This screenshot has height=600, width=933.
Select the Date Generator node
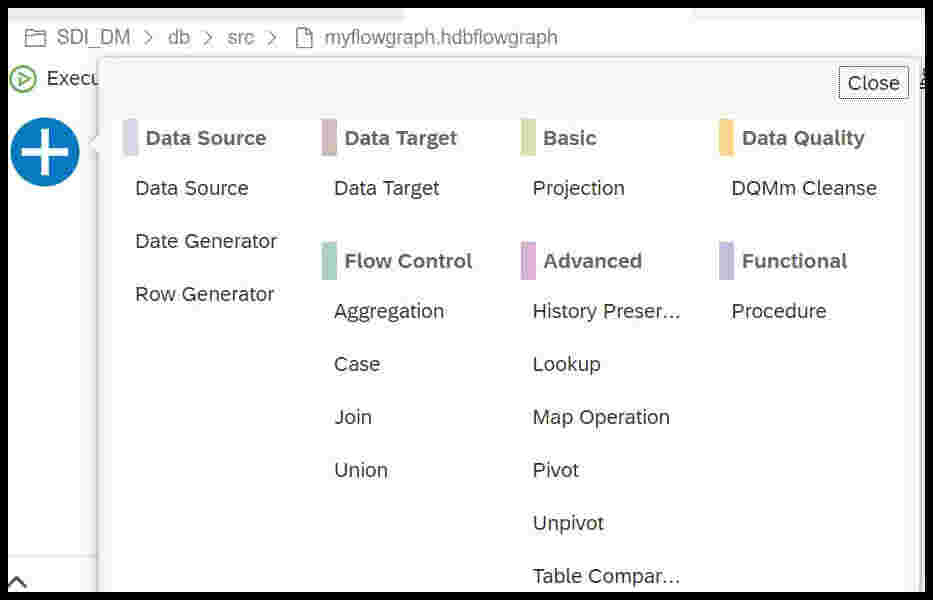[206, 241]
